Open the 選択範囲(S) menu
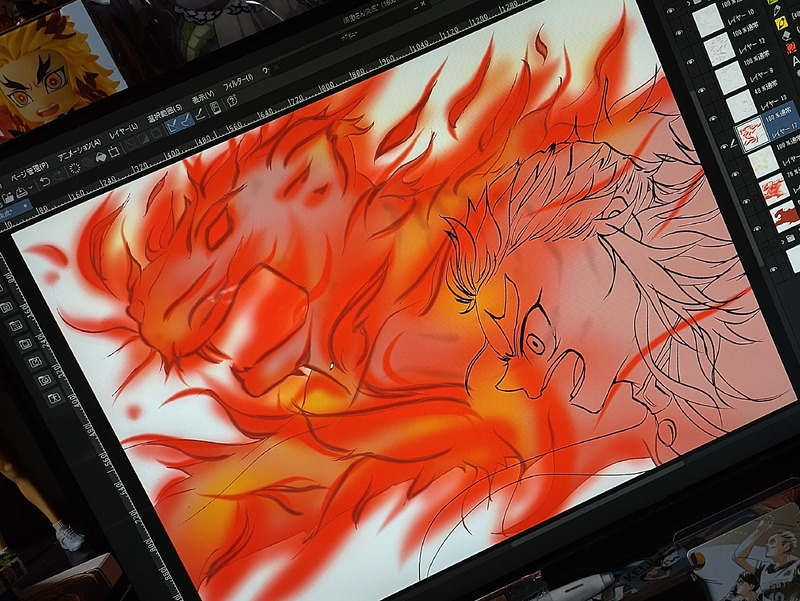Screen dimensions: 800x601 click(x=165, y=113)
